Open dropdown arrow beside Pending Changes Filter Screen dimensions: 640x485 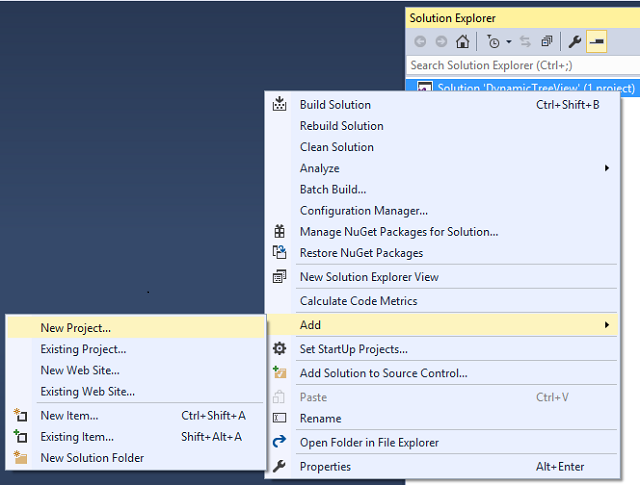tap(509, 42)
